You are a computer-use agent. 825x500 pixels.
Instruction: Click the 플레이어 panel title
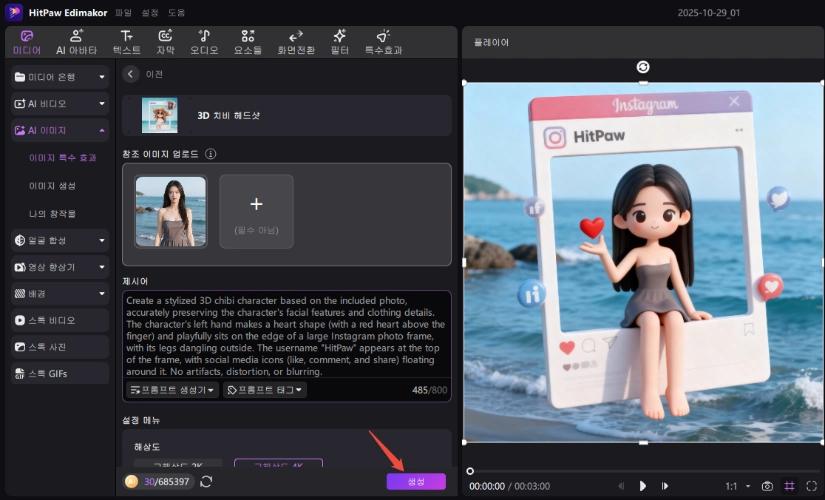tap(491, 43)
